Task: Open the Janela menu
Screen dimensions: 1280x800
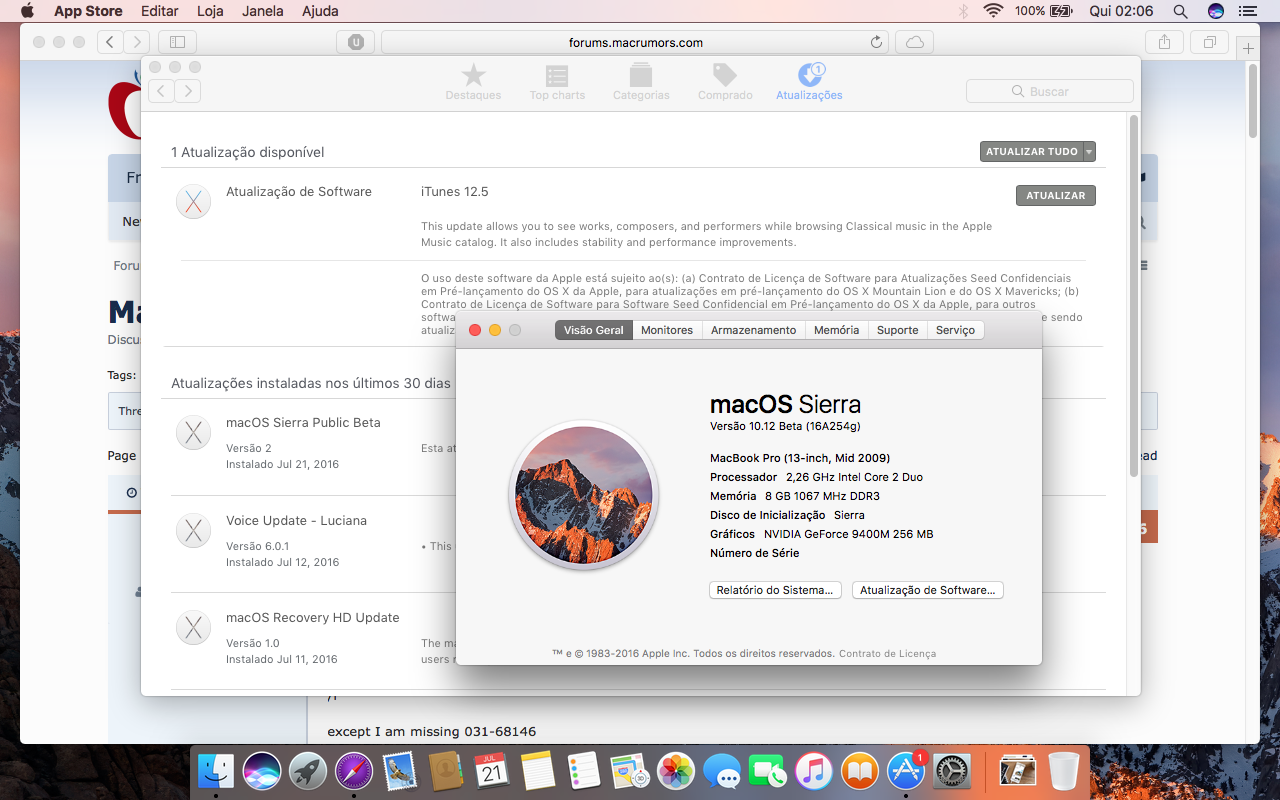Action: 262,11
